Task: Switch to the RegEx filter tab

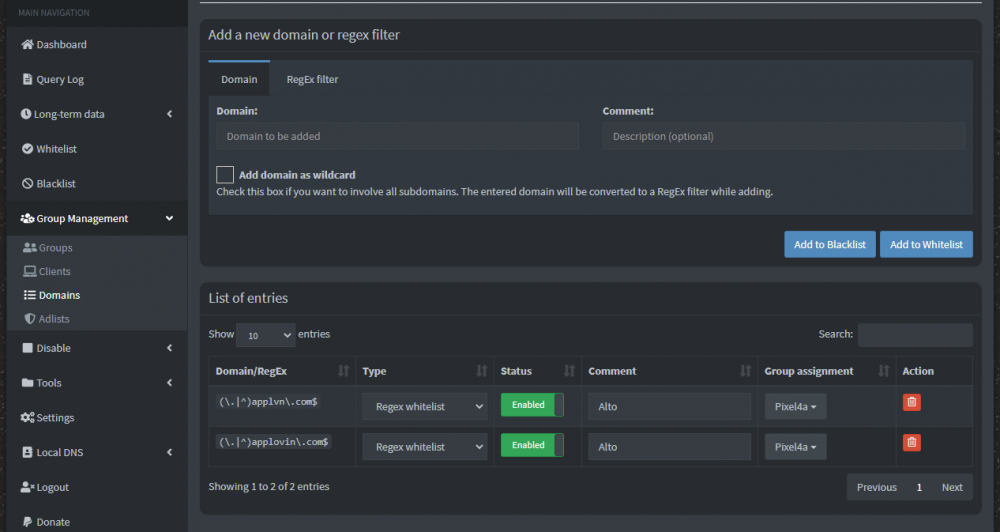Action: point(312,79)
